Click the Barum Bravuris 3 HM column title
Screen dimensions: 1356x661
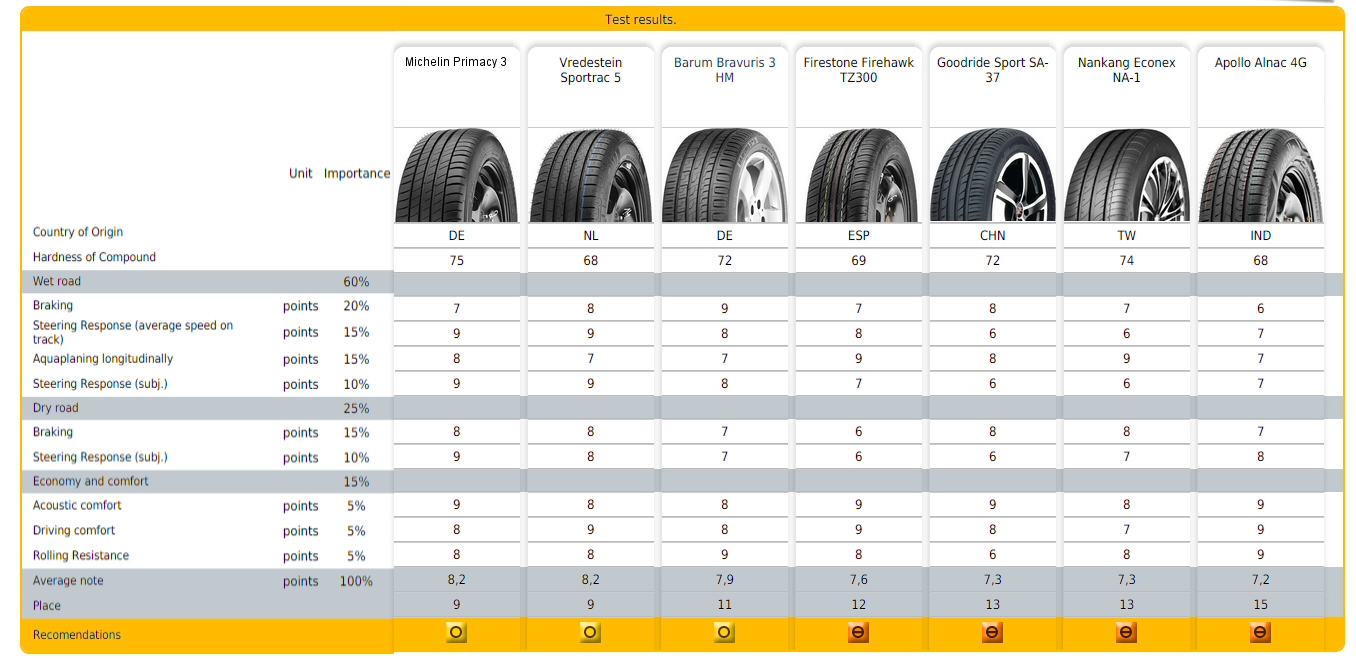pyautogui.click(x=725, y=70)
